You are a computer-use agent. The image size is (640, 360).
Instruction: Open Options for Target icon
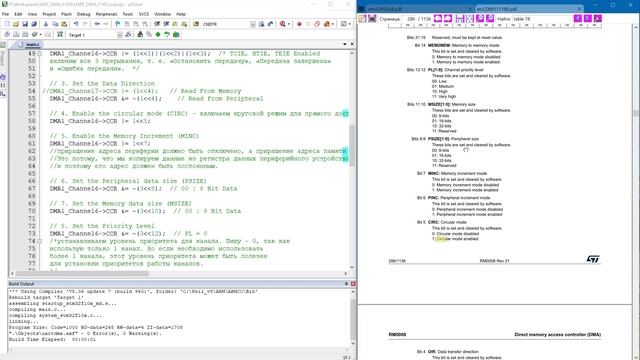click(128, 35)
